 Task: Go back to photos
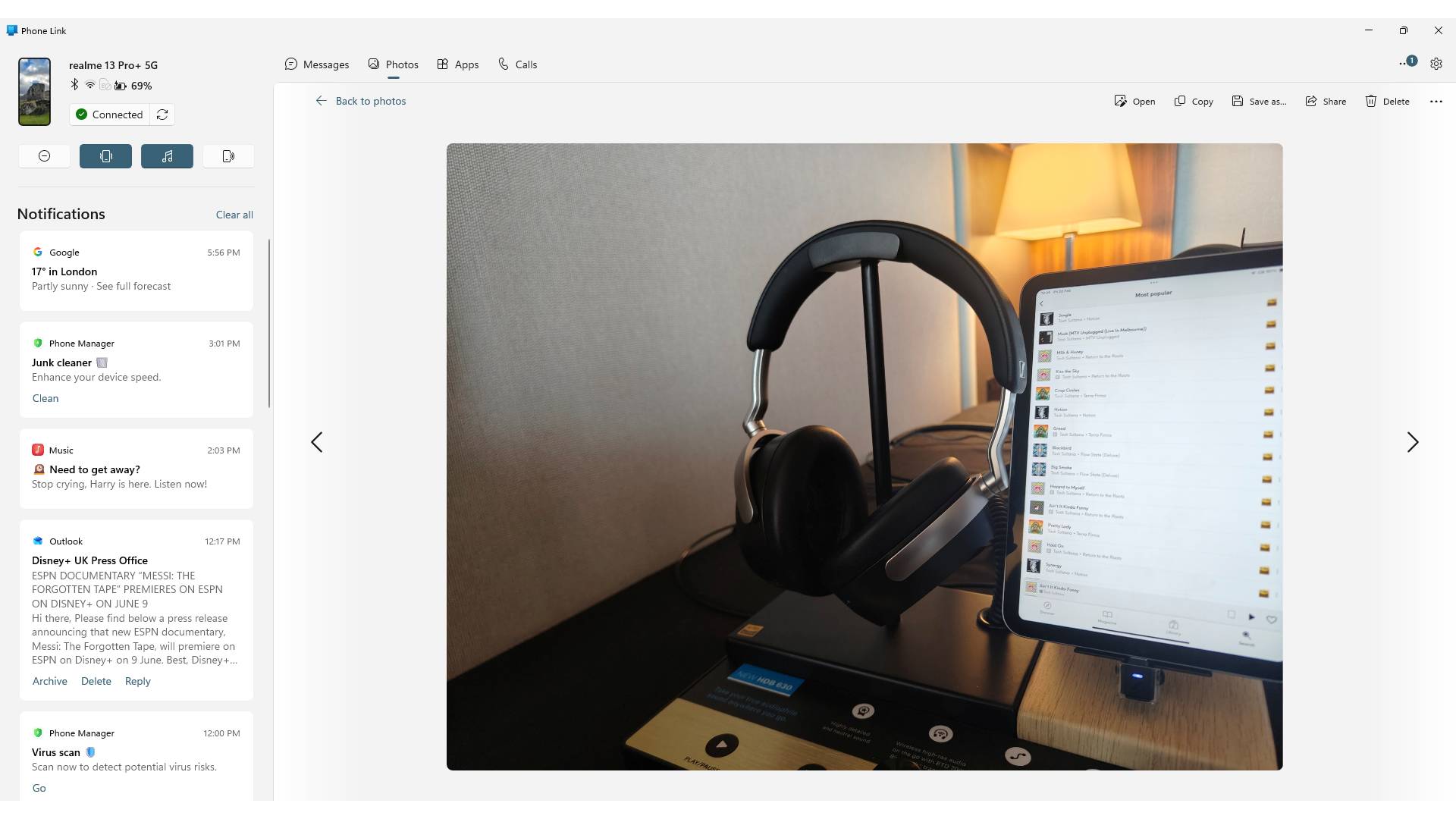[361, 101]
